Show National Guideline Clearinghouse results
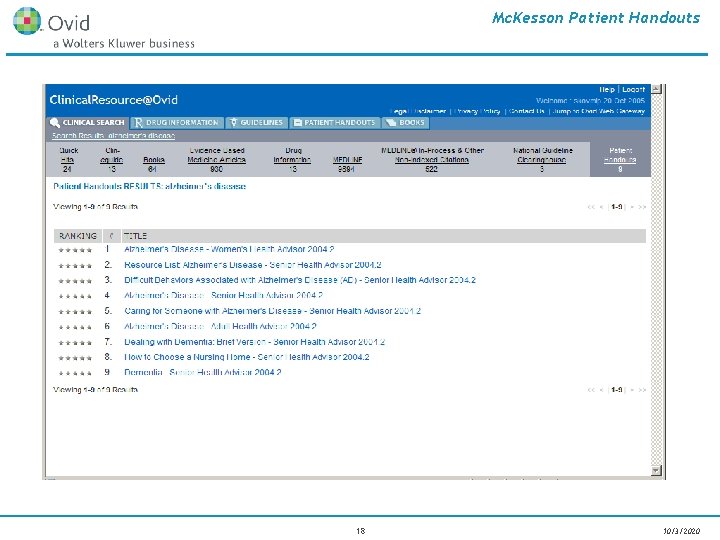Image resolution: width=720 pixels, height=540 pixels. point(542,155)
